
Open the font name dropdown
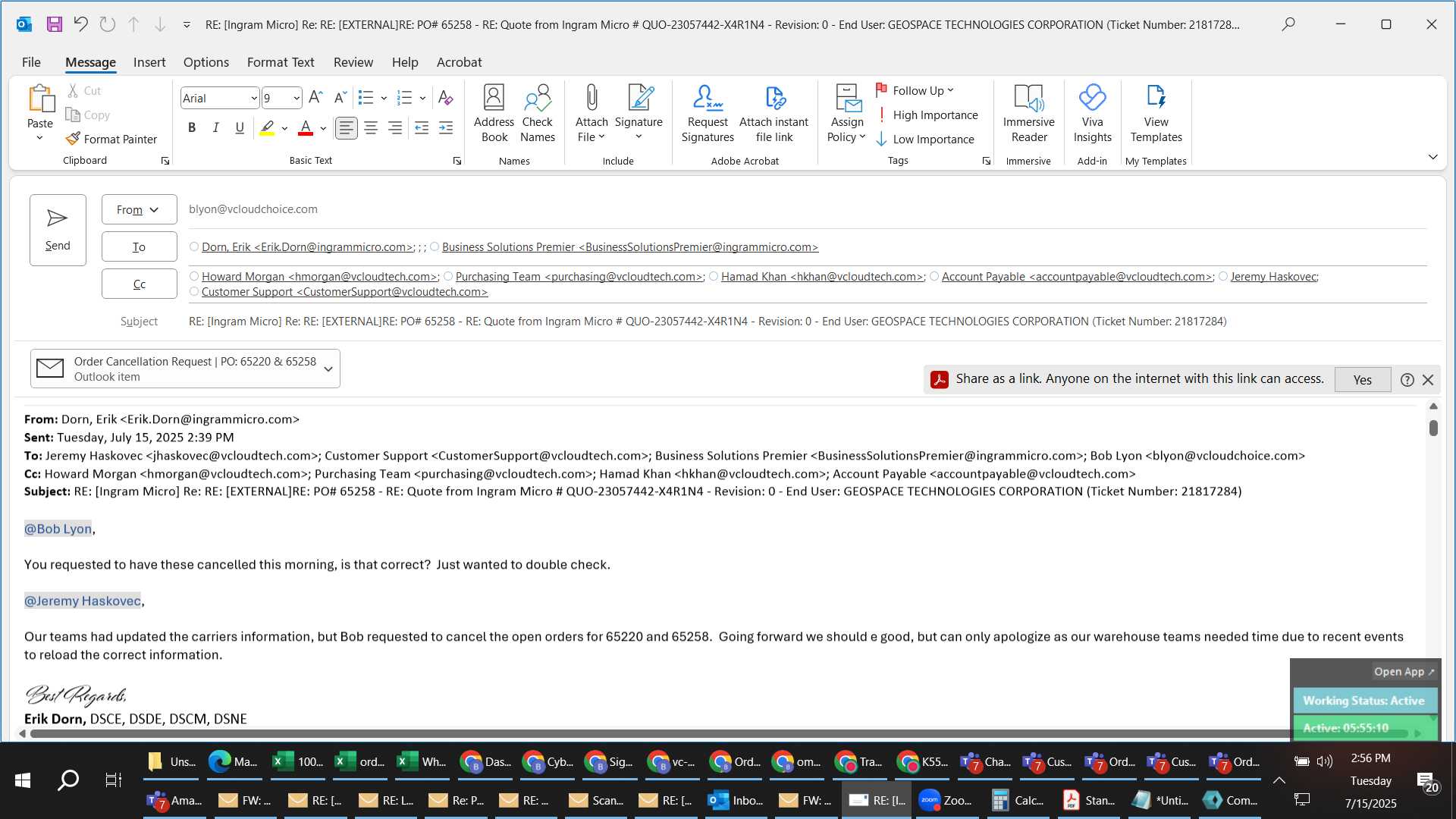(253, 98)
